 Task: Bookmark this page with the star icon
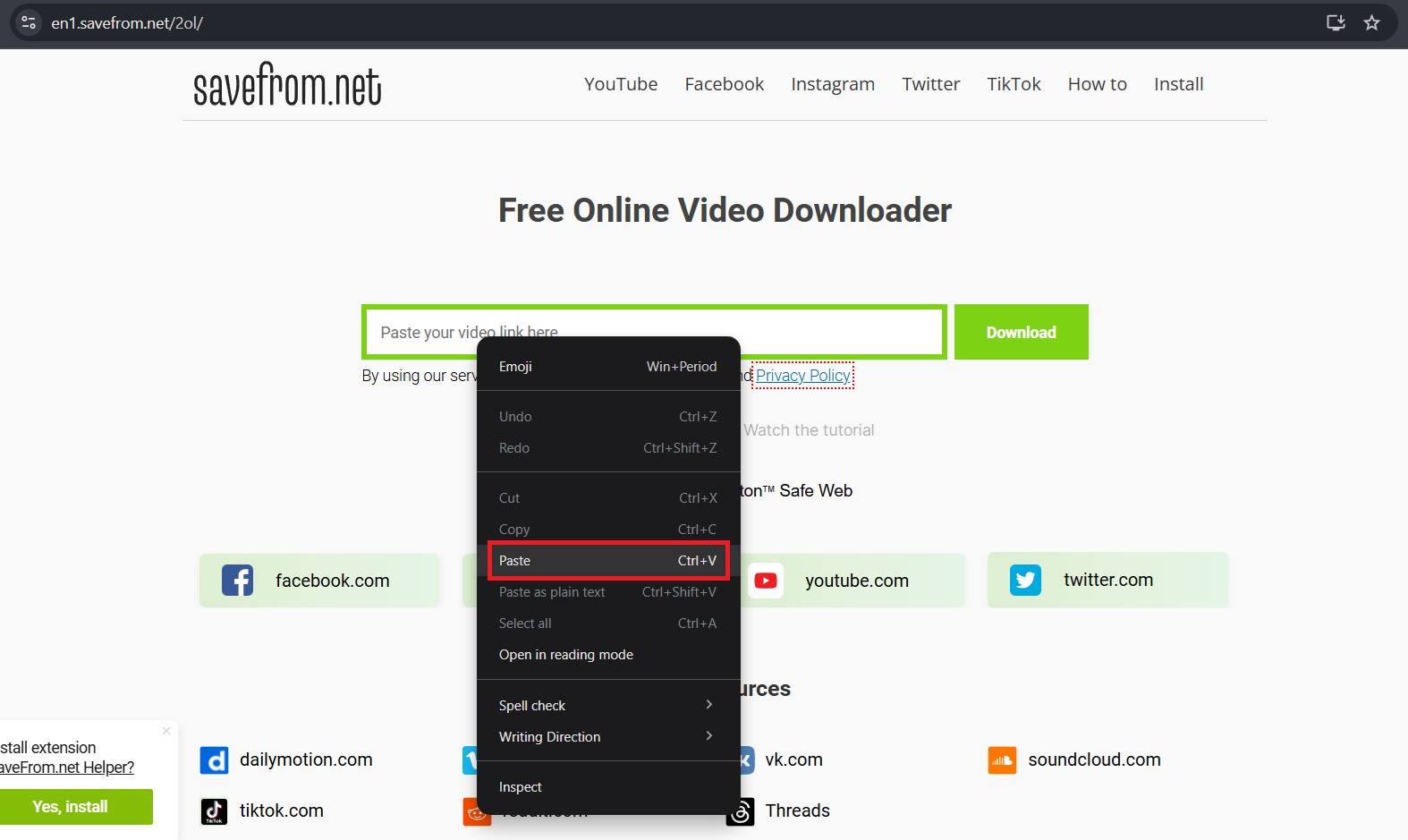coord(1371,22)
